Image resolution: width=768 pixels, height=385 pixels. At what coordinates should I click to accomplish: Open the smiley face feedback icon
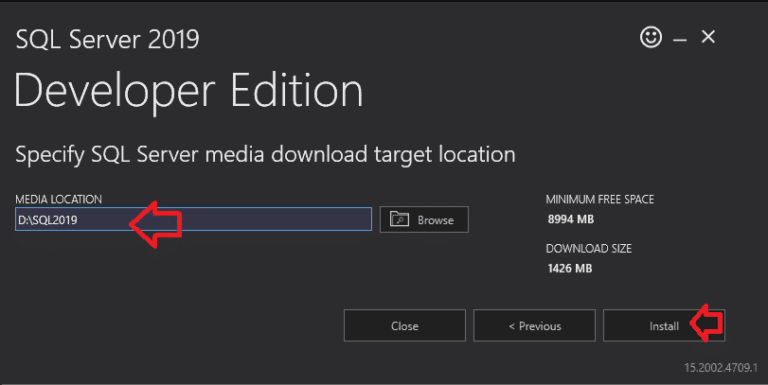(x=651, y=37)
